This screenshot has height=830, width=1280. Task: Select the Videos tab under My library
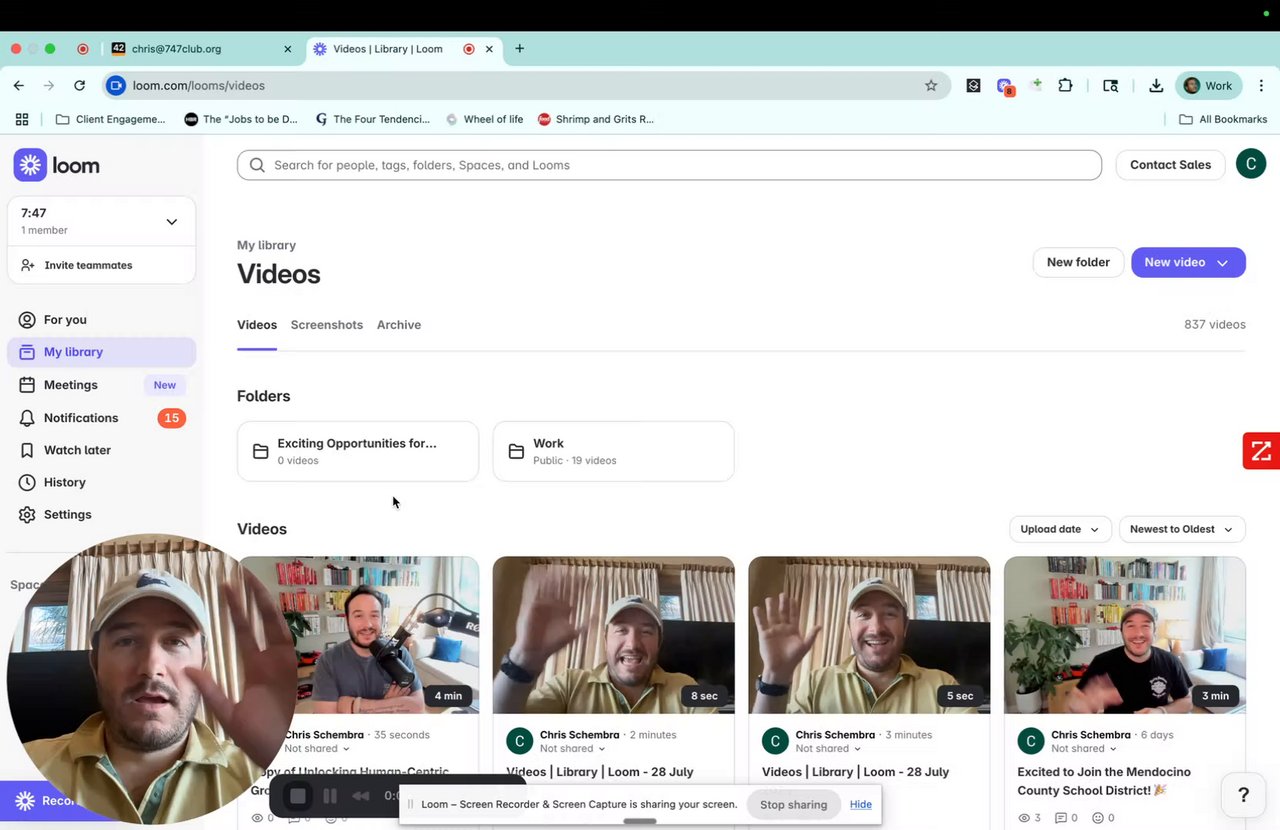[x=257, y=325]
